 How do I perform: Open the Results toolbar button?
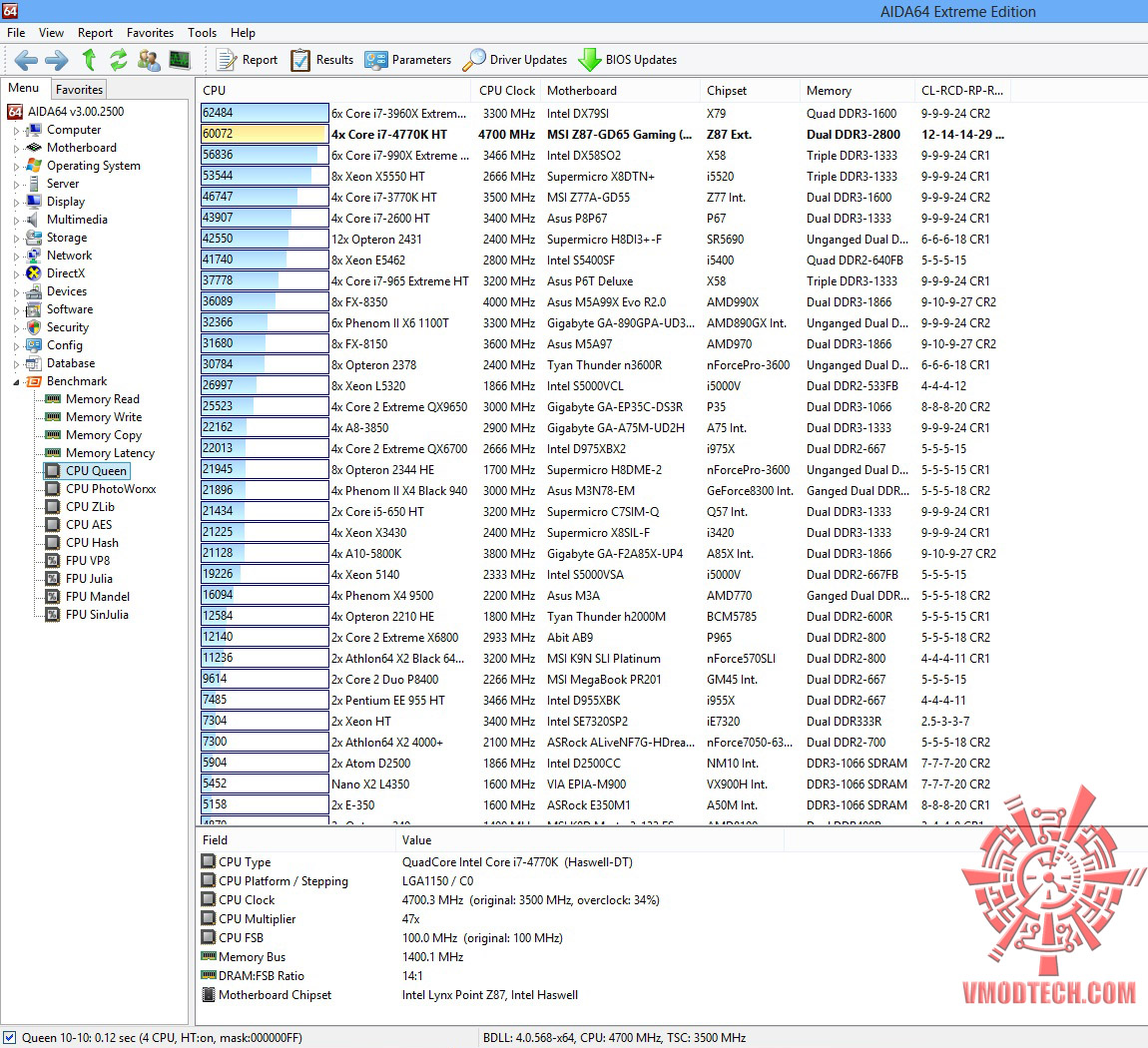(322, 60)
